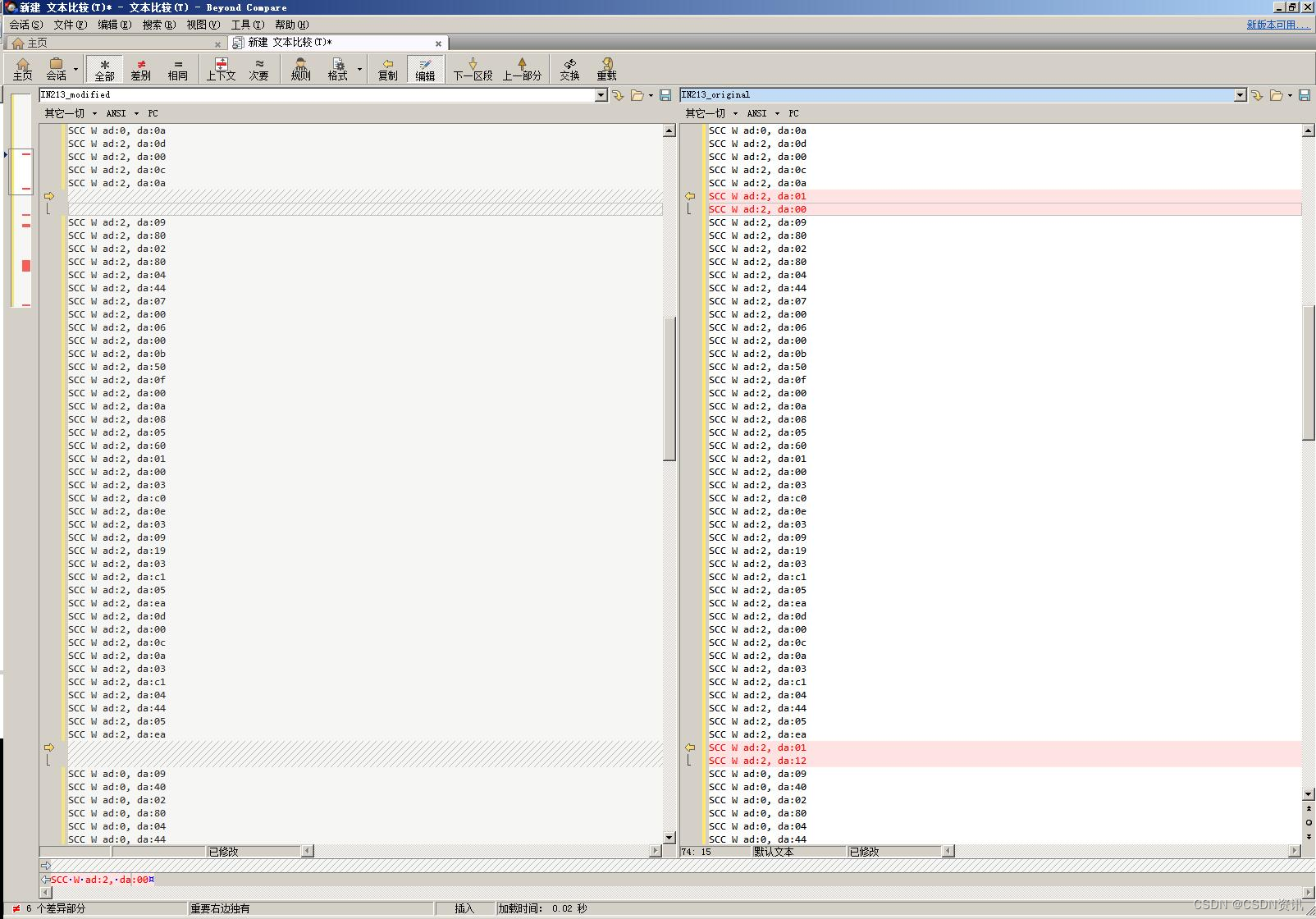Image resolution: width=1316 pixels, height=919 pixels.
Task: Click right pane open-folder icon
Action: 1276,95
